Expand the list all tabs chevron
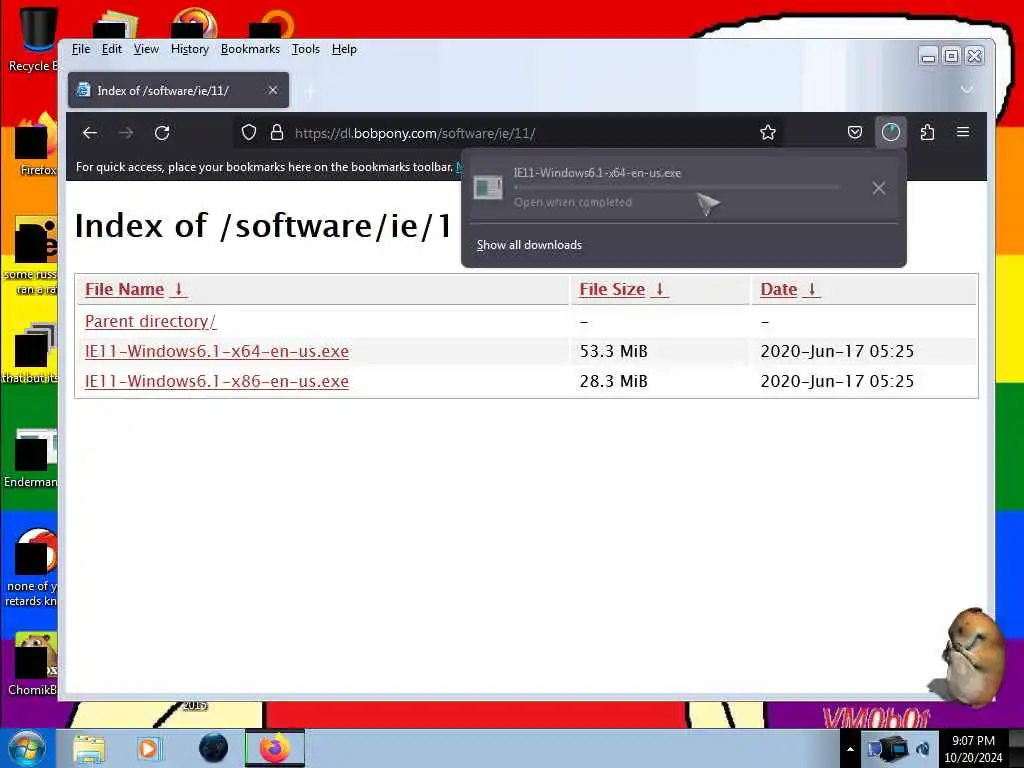1024x768 pixels. pos(967,89)
